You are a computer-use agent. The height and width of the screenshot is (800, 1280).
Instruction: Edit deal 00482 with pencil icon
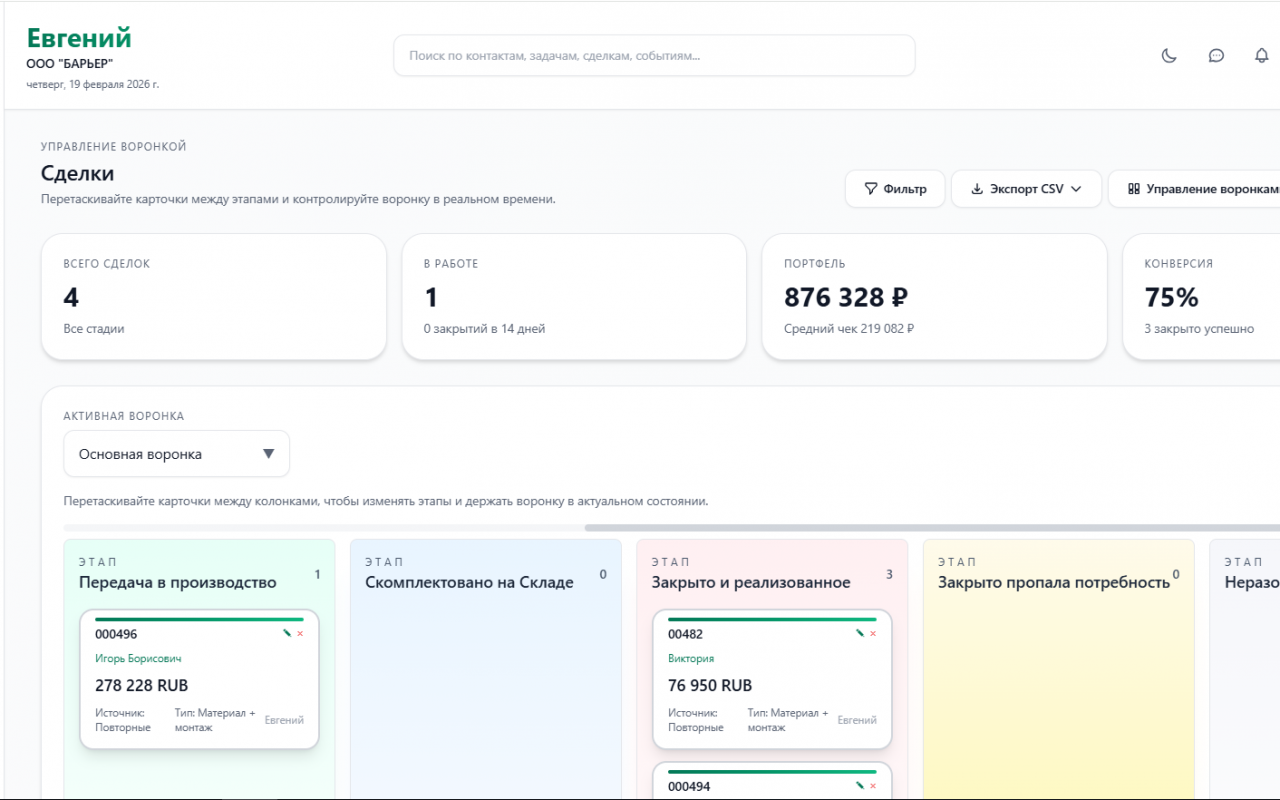[860, 634]
